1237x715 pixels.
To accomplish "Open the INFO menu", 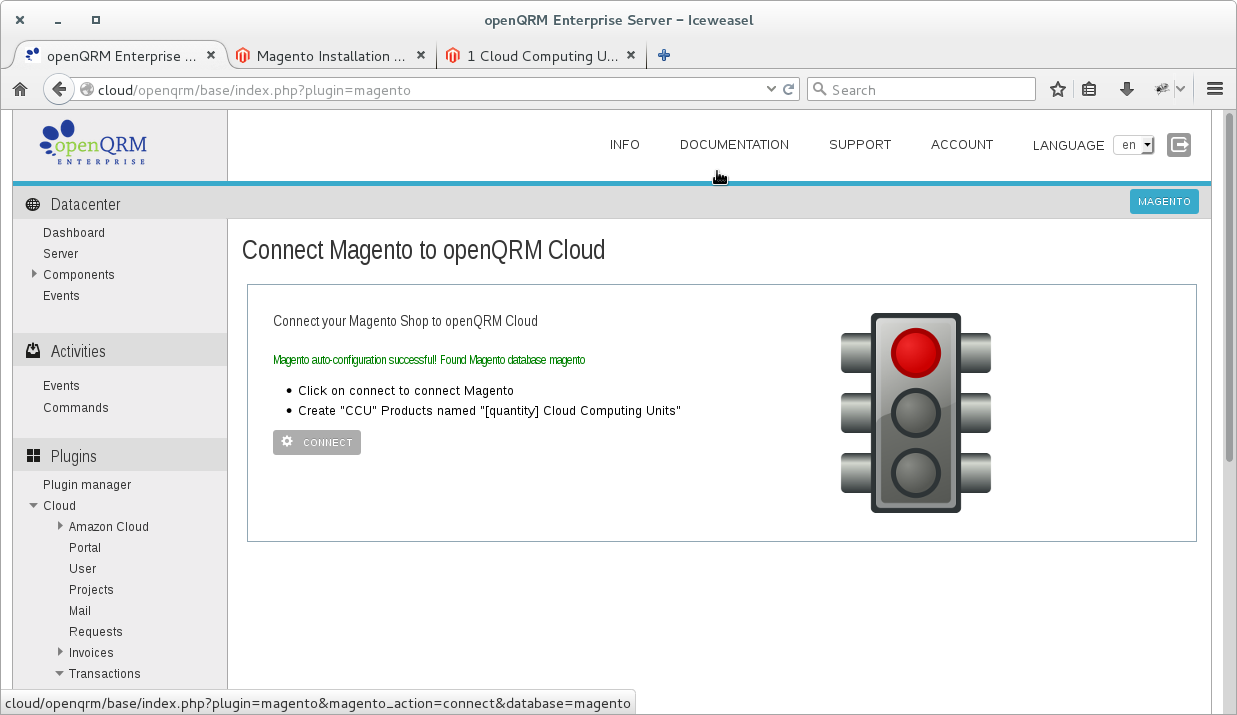I will coord(625,145).
